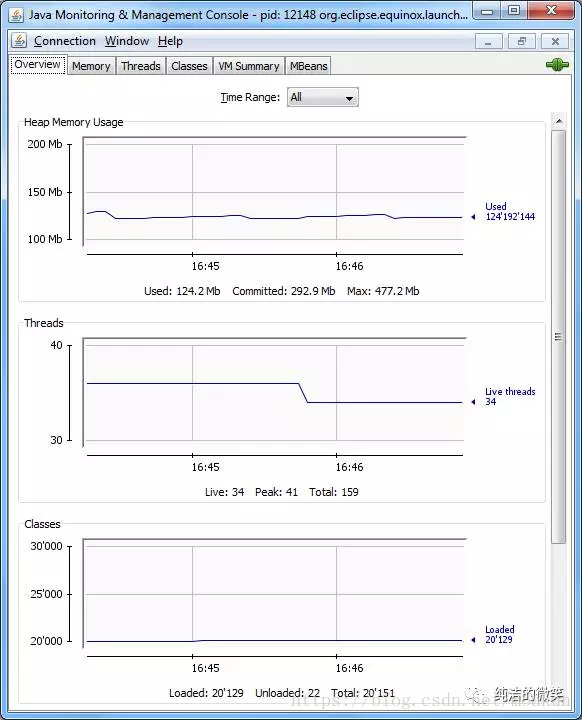Open the Window menu
The image size is (582, 720).
127,41
